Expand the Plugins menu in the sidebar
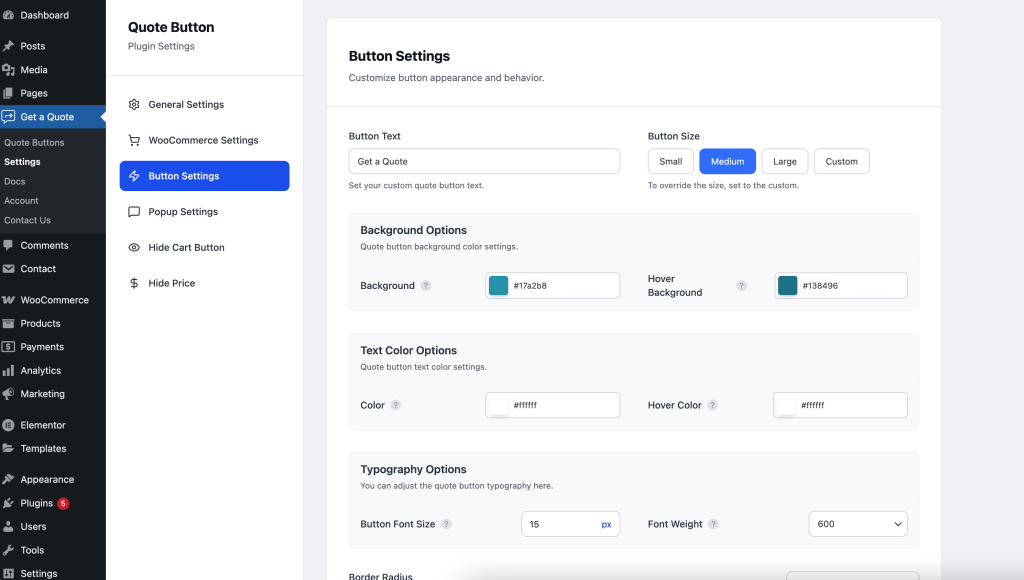Image resolution: width=1024 pixels, height=580 pixels. [x=37, y=504]
